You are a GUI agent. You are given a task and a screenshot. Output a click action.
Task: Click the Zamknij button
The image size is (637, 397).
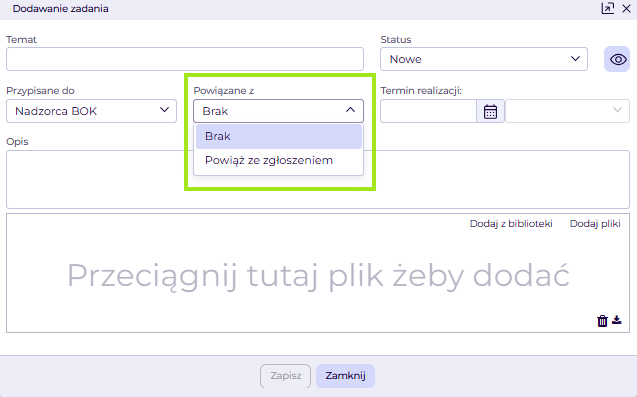coord(345,376)
